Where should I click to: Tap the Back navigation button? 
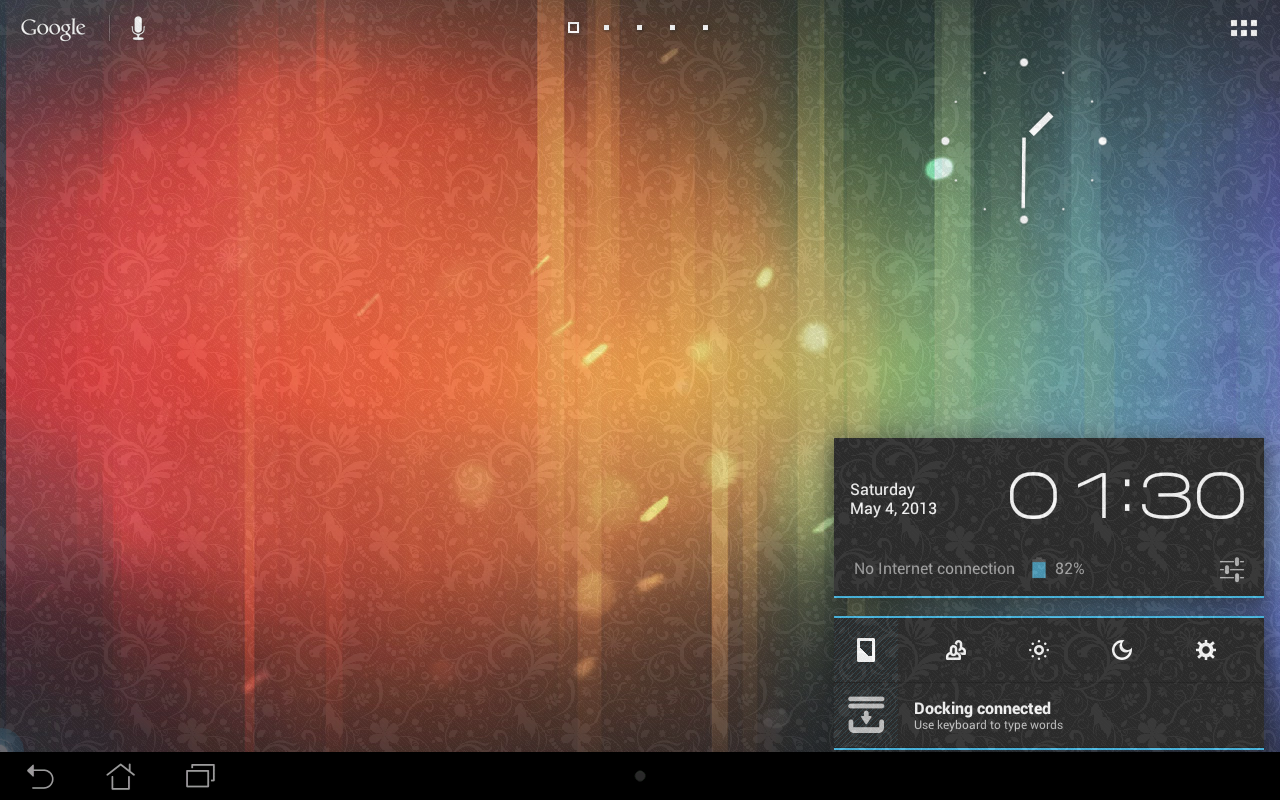(x=40, y=776)
